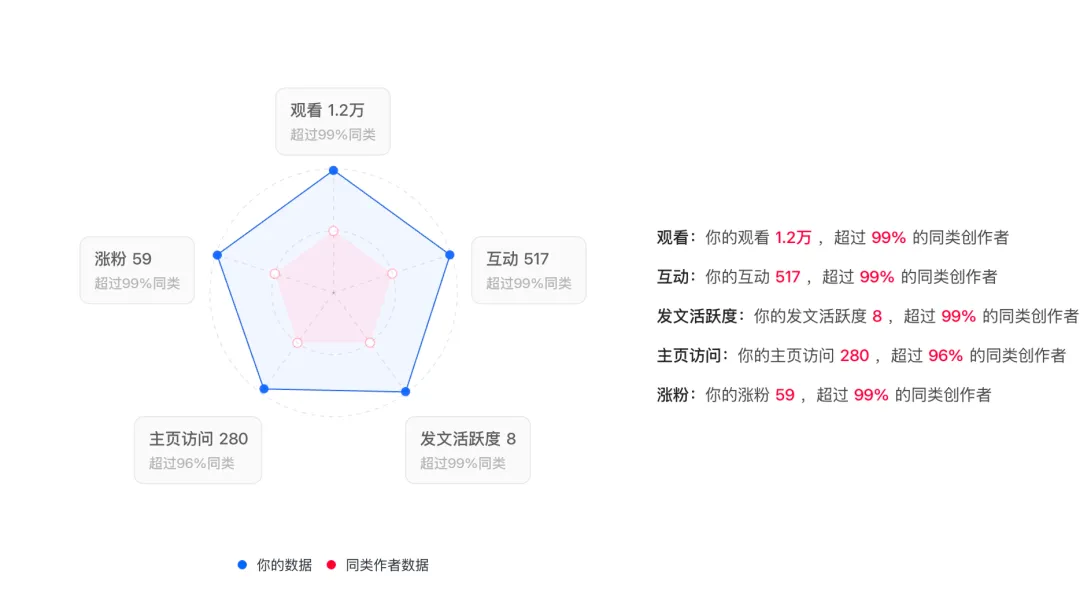
Task: Click the blue 发文活跃度 data point on the radar
Action: click(405, 391)
